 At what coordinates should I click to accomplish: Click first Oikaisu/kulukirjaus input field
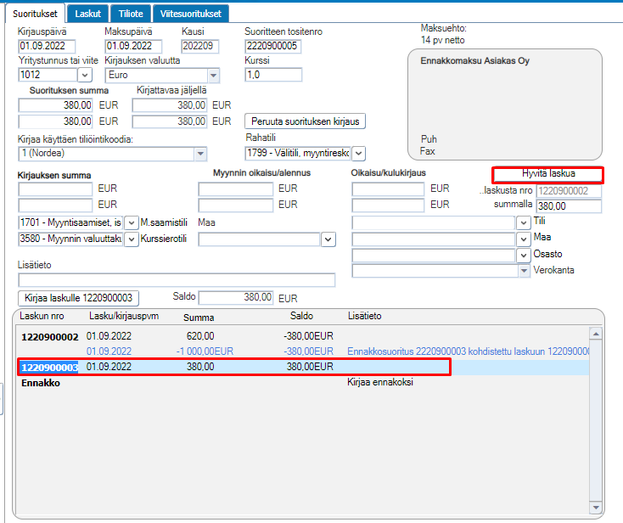point(388,188)
